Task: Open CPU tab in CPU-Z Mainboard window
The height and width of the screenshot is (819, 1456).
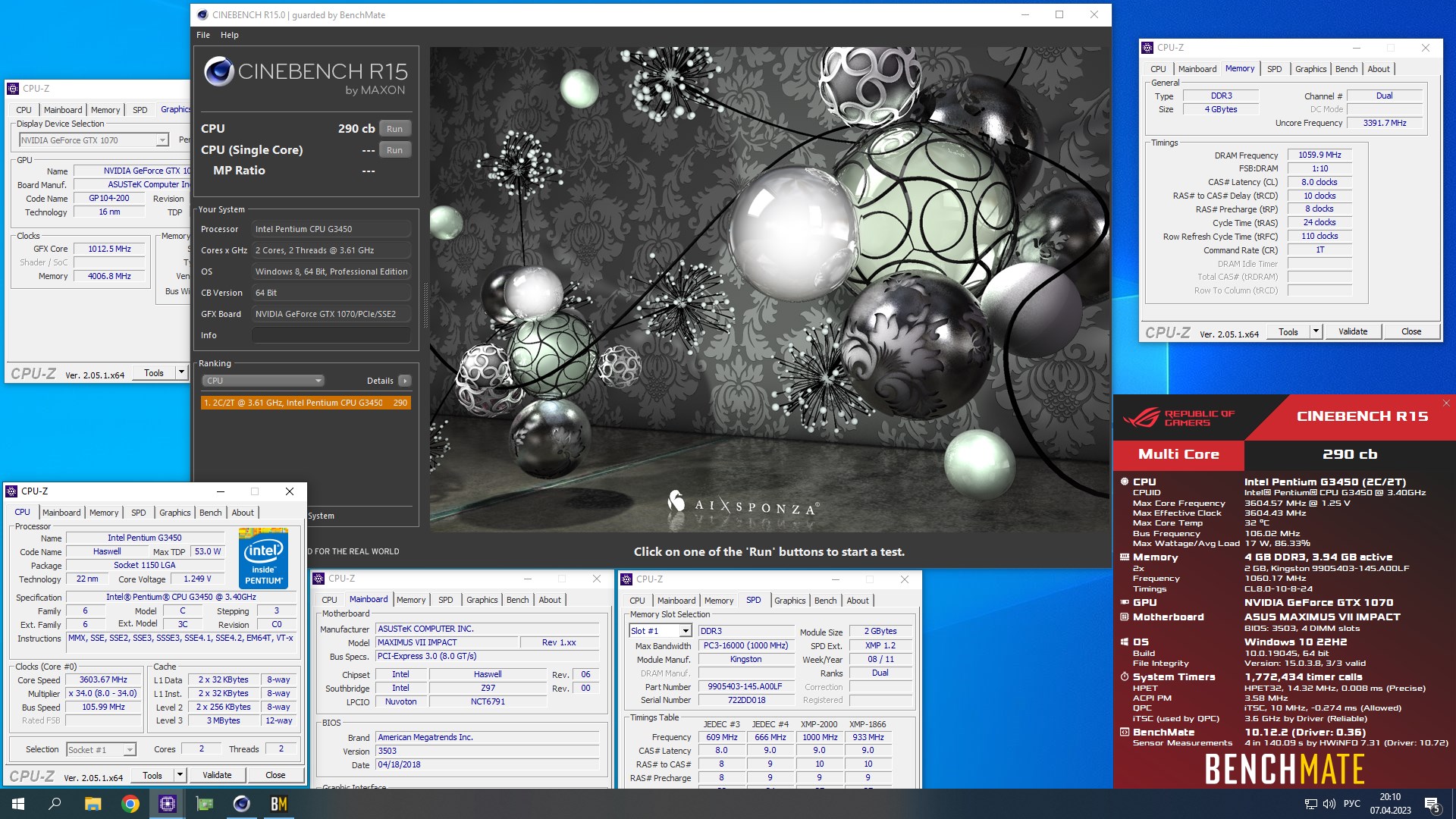Action: pos(329,600)
